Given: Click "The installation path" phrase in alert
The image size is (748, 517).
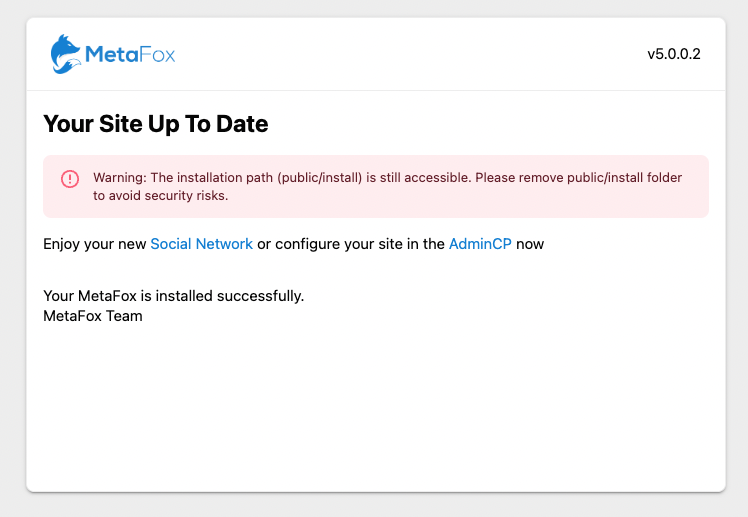Looking at the screenshot, I should [212, 177].
